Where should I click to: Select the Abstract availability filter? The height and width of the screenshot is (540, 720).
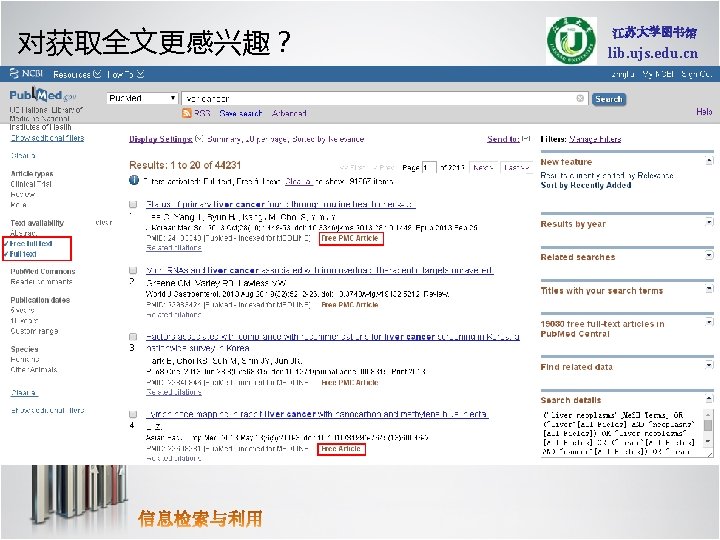(x=23, y=233)
